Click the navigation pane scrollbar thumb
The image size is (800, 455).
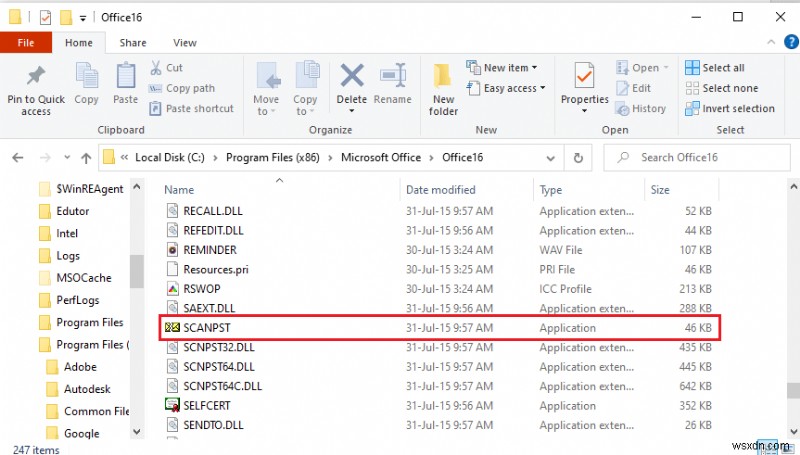[x=136, y=271]
